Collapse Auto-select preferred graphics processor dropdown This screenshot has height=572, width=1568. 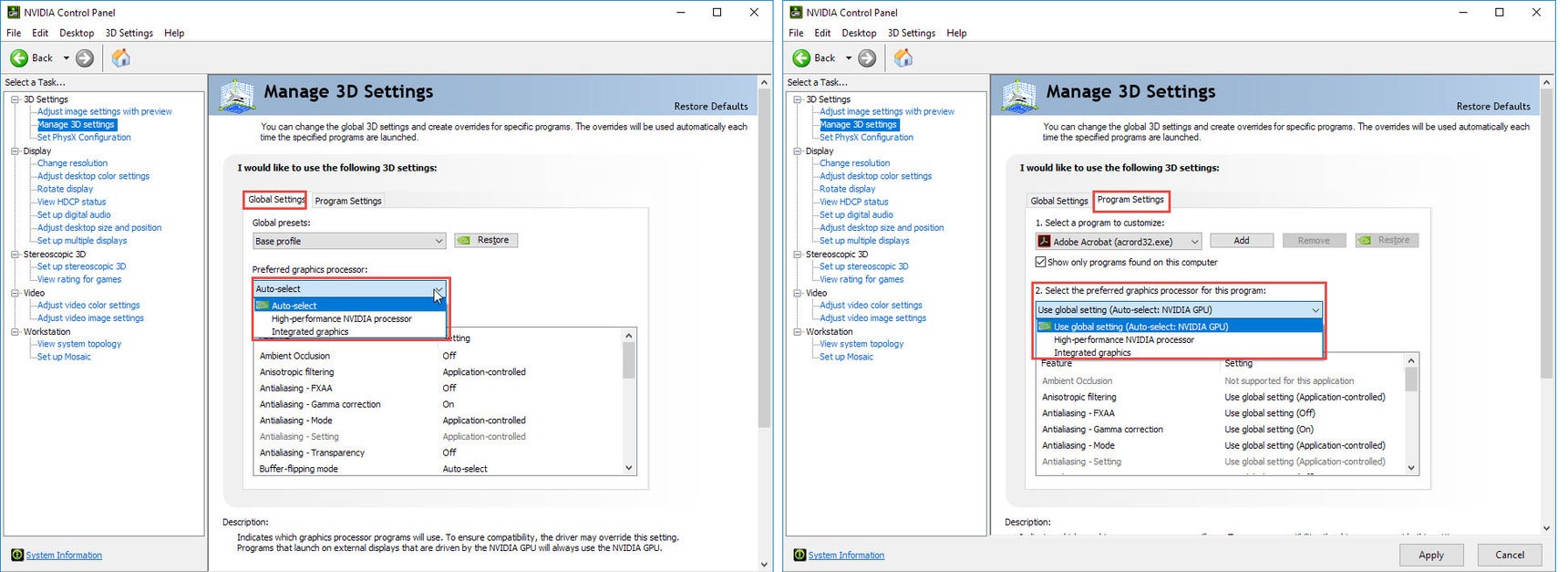point(438,289)
